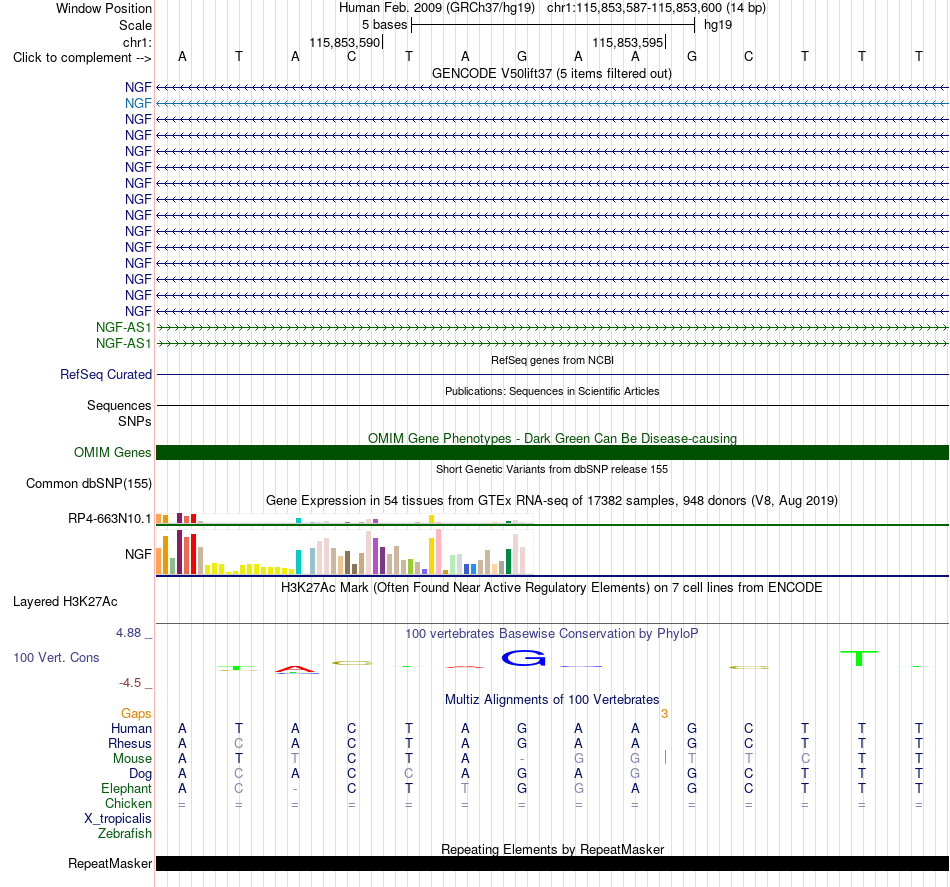Open the Layered H3K27Ac track label
Viewport: 950px width, 887px height.
coord(65,602)
